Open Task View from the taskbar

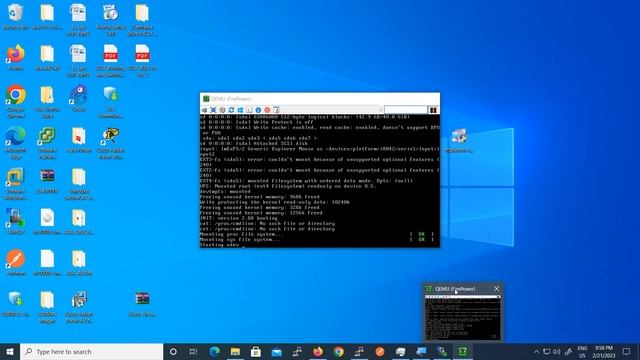193,351
